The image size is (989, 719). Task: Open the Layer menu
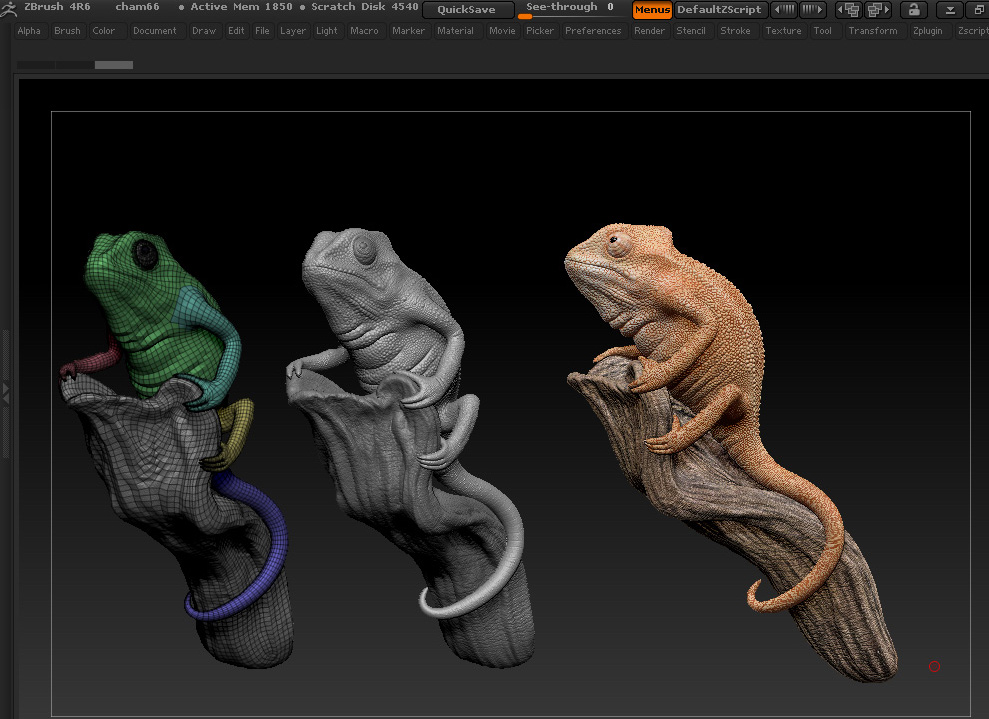[x=293, y=30]
